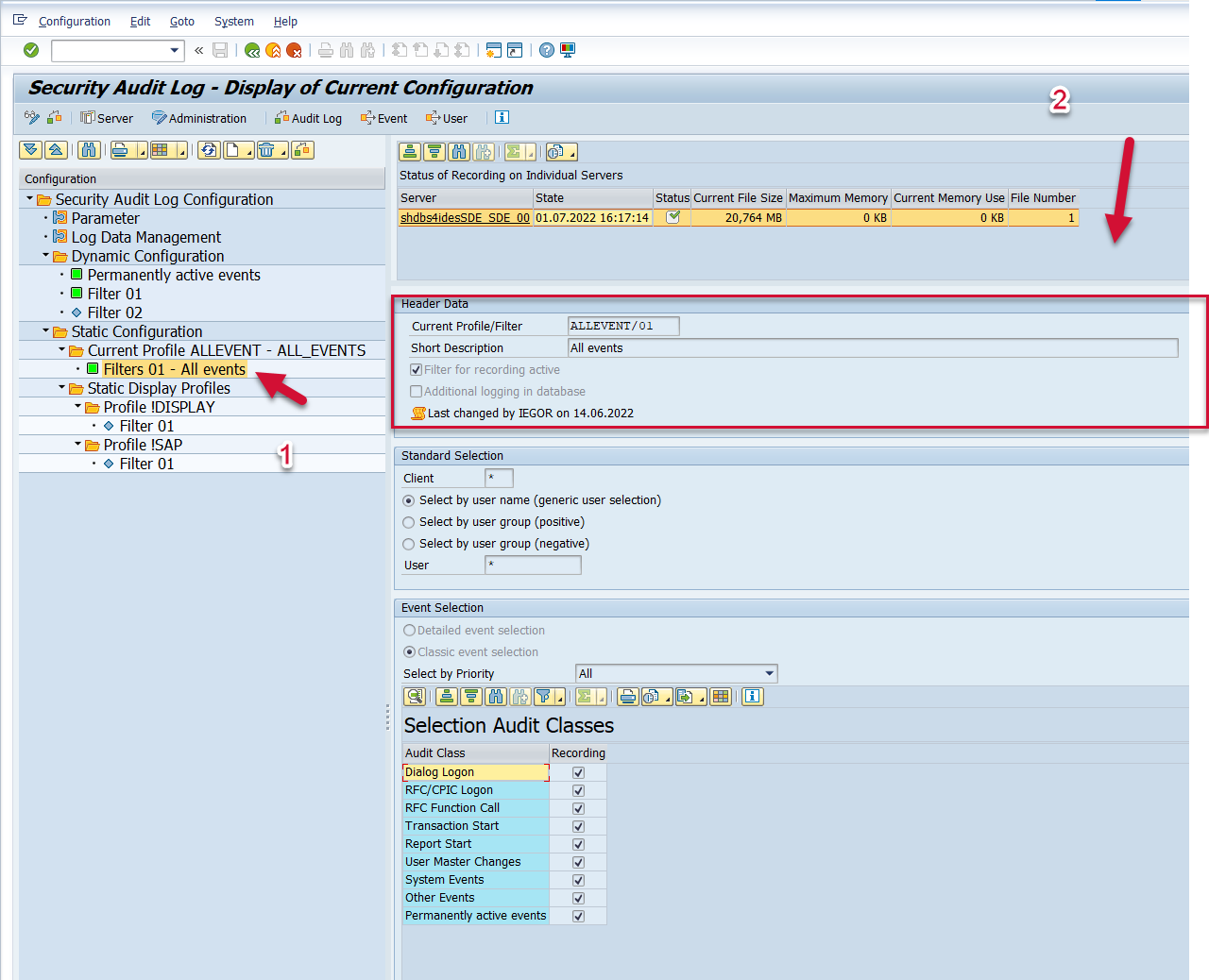Open the Help question mark icon
1209x980 pixels.
[547, 50]
